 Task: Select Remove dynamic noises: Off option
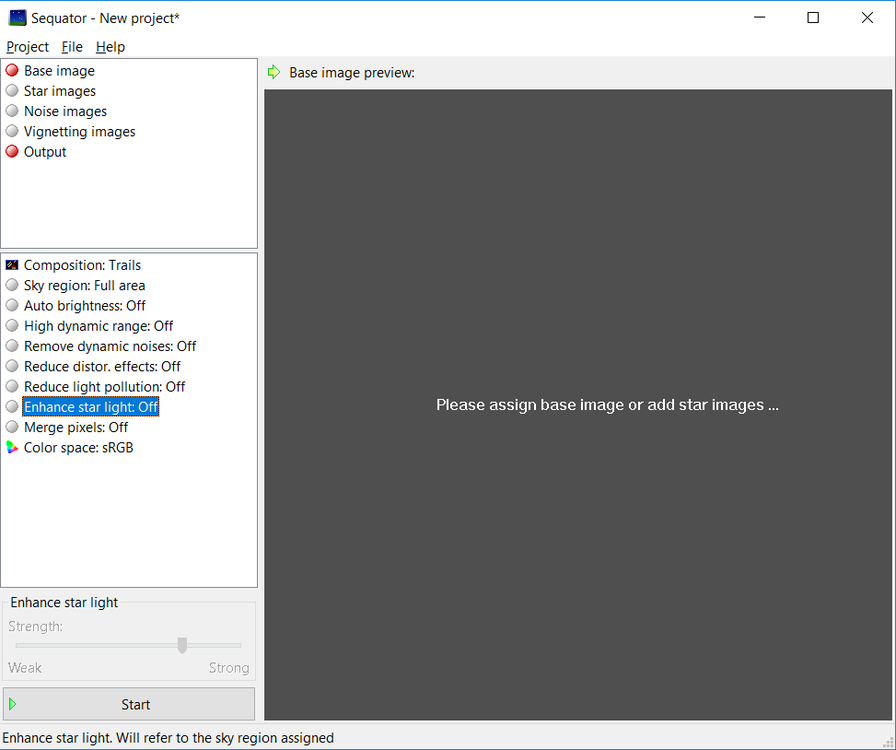(x=110, y=346)
